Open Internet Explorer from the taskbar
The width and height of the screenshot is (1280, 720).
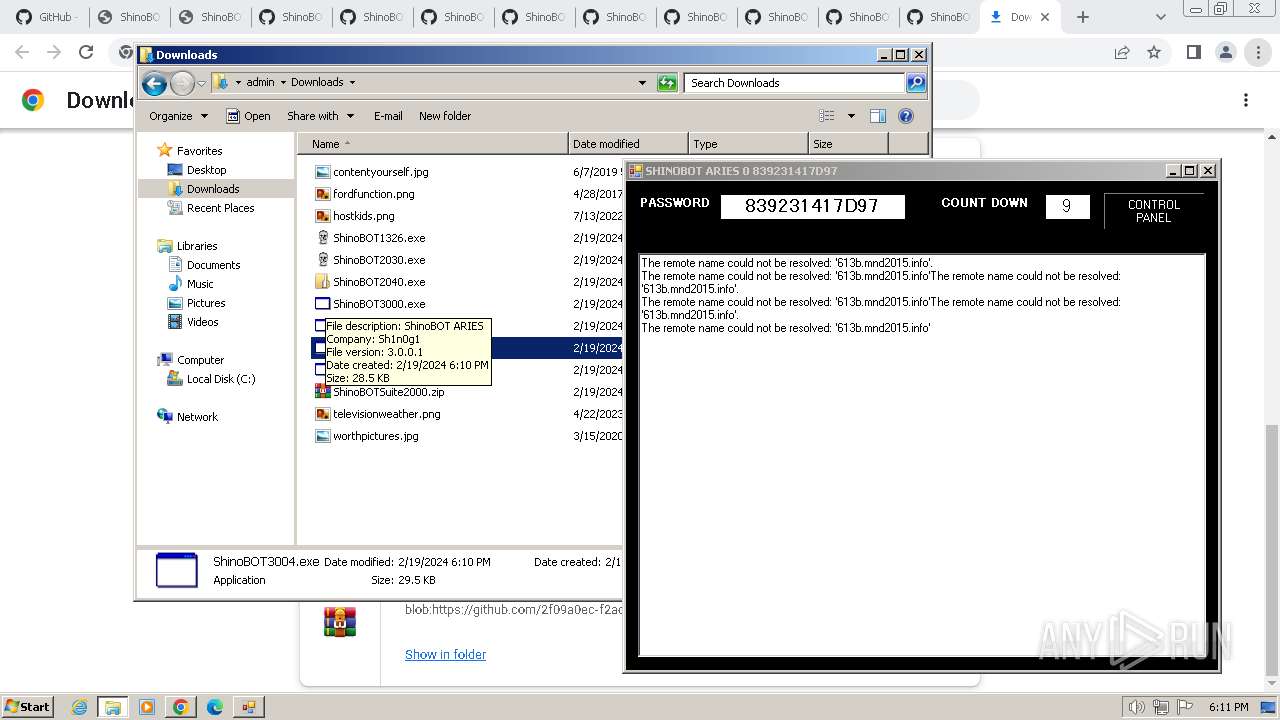[79, 707]
